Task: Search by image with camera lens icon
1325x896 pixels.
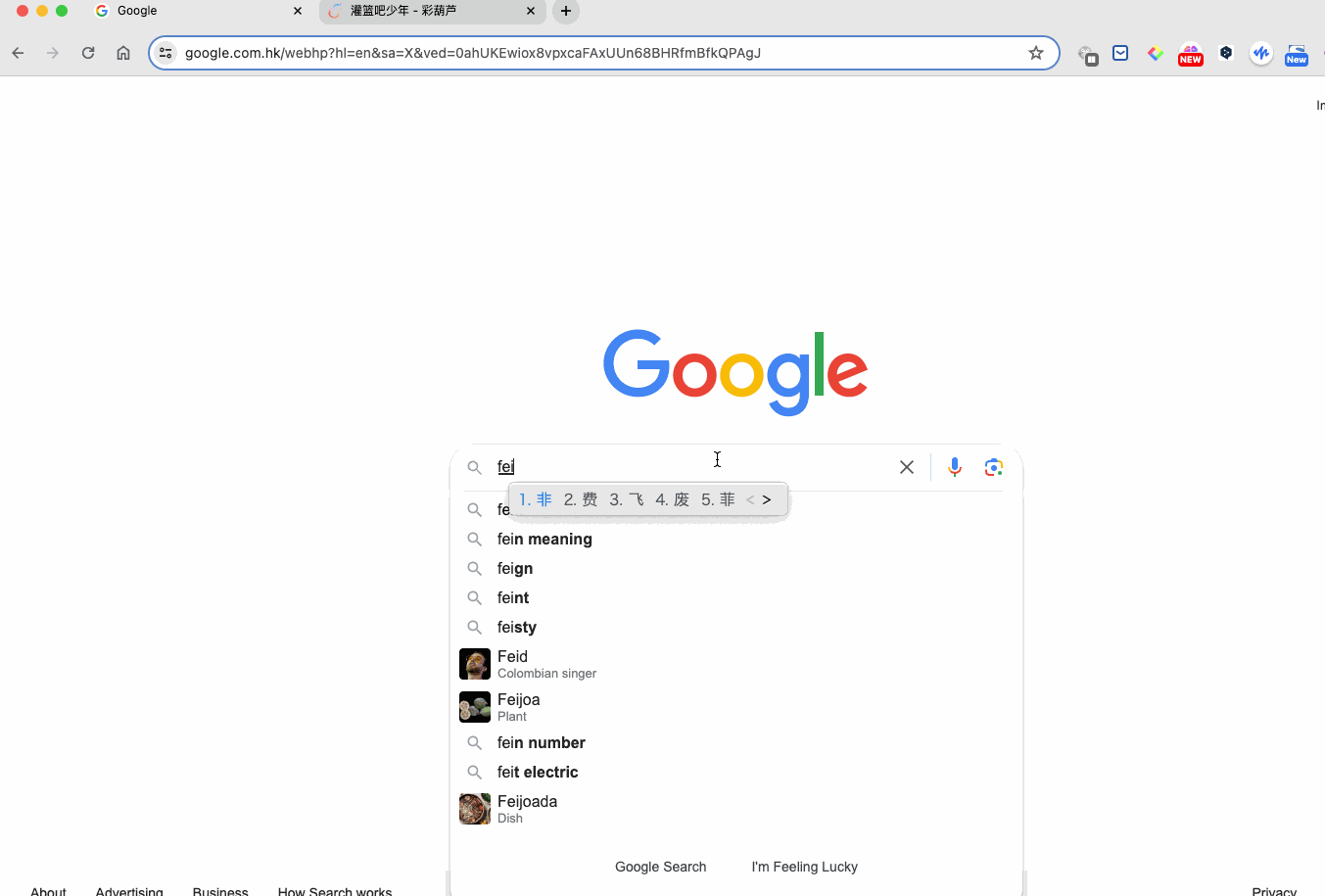Action: [994, 467]
